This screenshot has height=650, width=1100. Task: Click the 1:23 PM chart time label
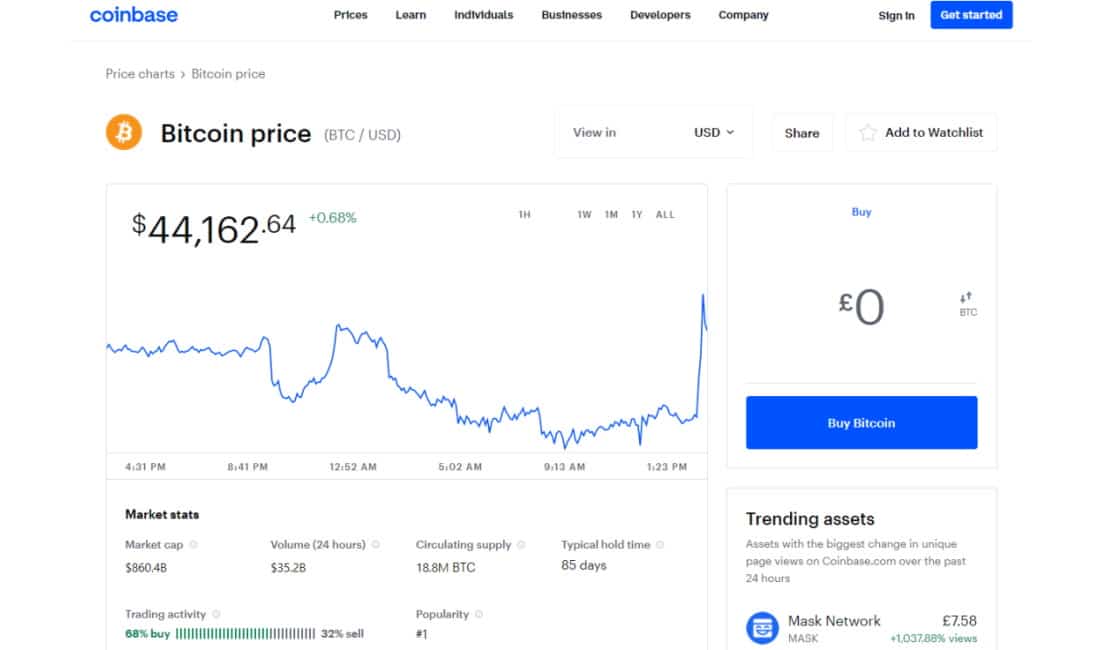coord(667,467)
